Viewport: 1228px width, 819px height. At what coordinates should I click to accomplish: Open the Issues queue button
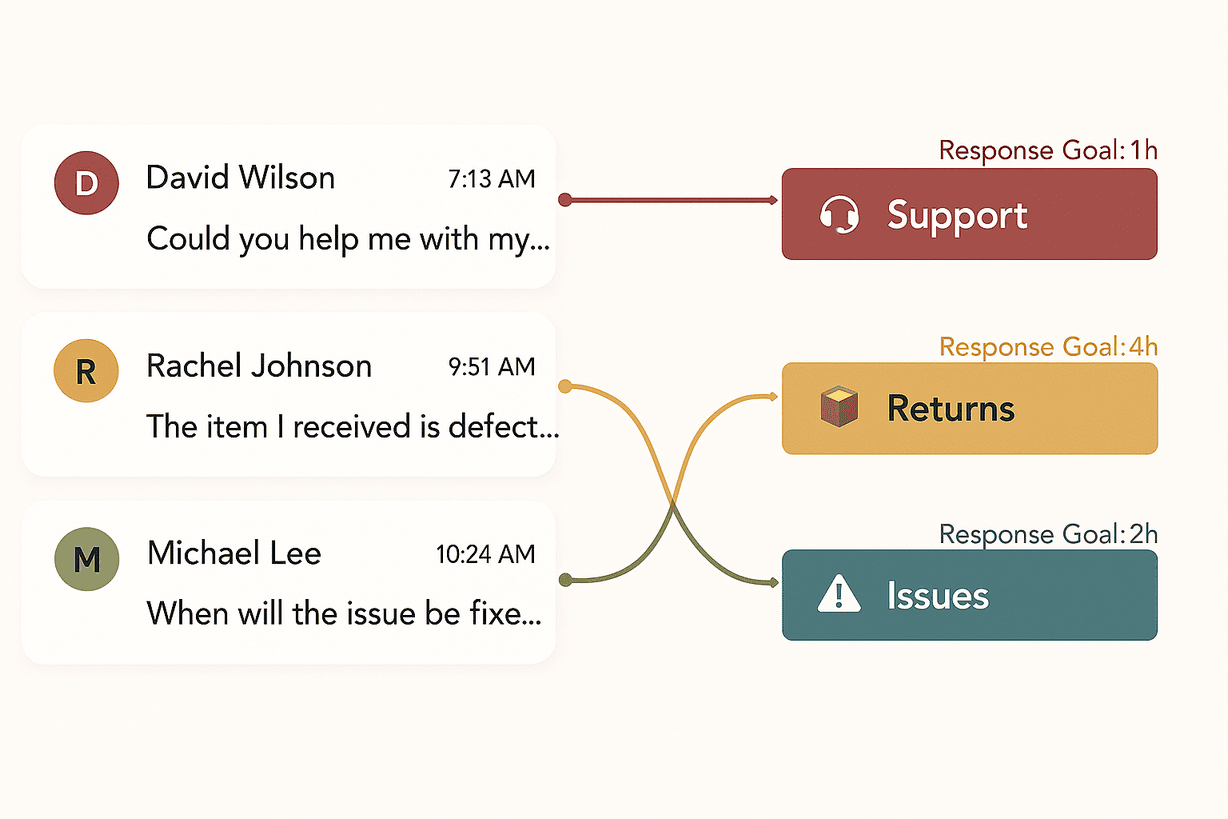(968, 595)
